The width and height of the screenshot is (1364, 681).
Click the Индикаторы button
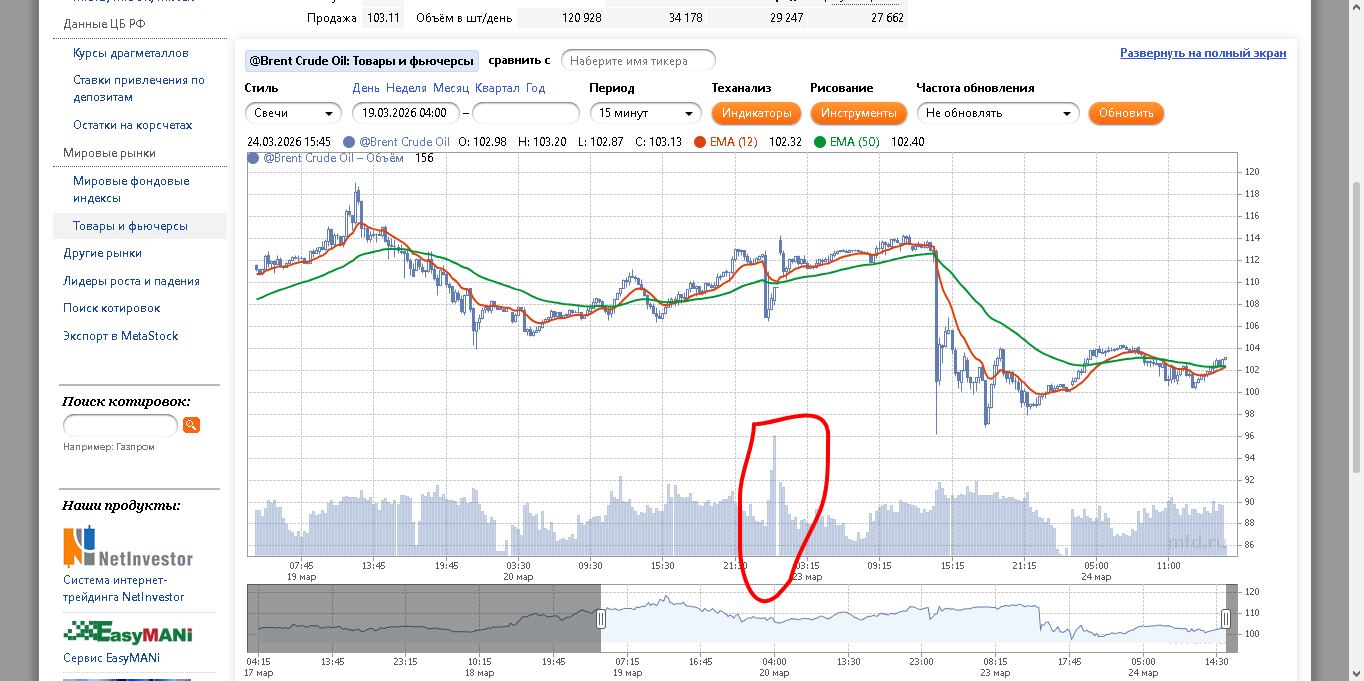757,113
